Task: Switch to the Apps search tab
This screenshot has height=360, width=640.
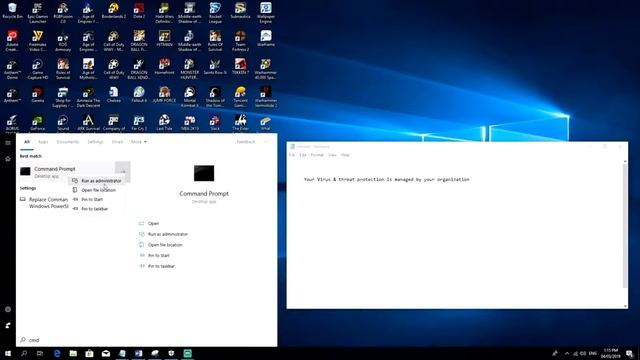Action: (x=43, y=142)
